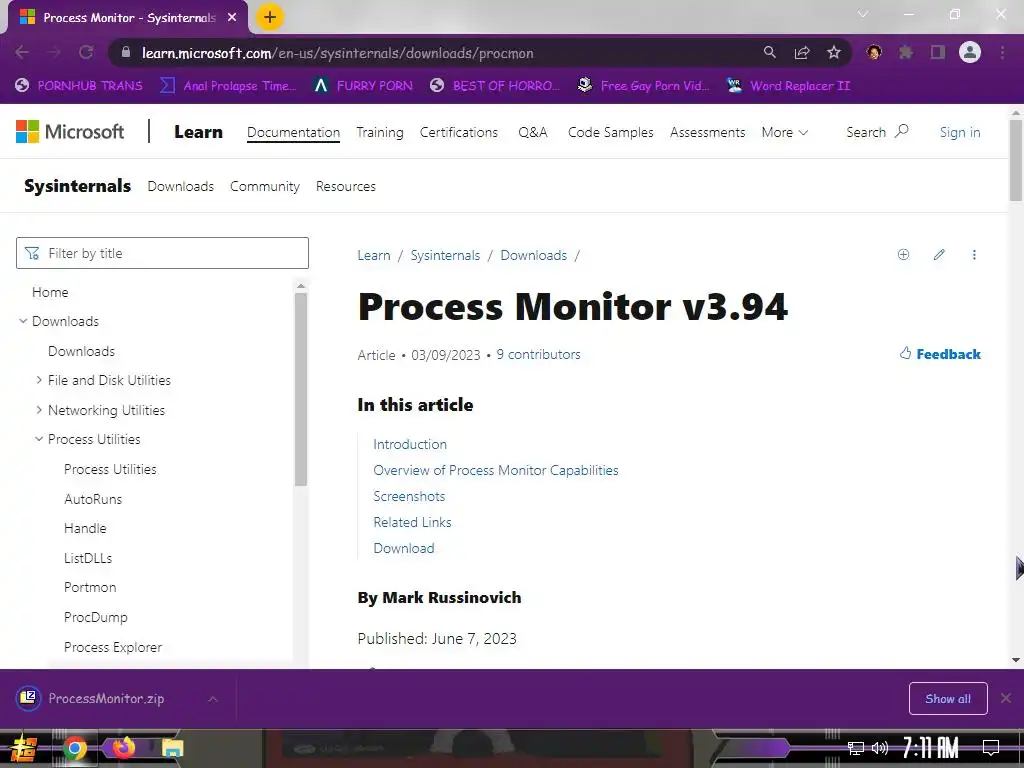The width and height of the screenshot is (1024, 768).
Task: Click the 9 contributors link
Action: click(538, 354)
